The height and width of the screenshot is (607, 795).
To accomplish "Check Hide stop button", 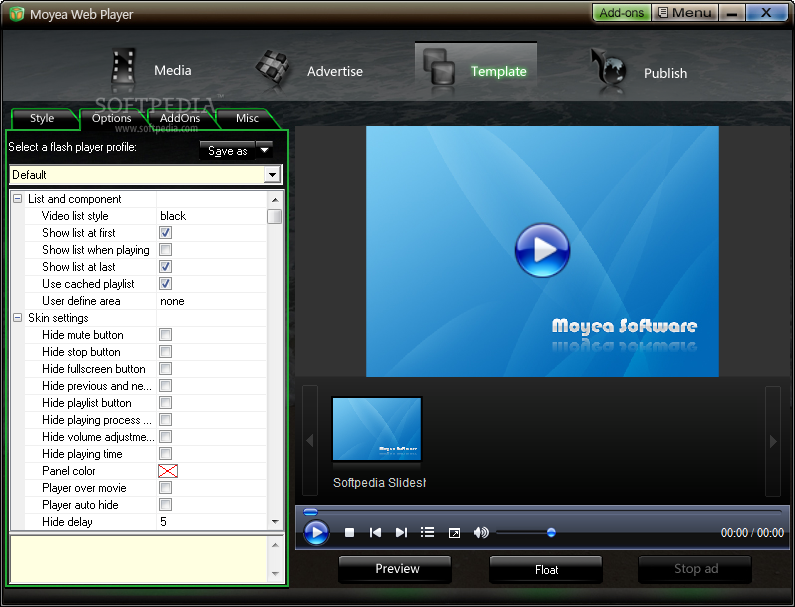I will 165,351.
